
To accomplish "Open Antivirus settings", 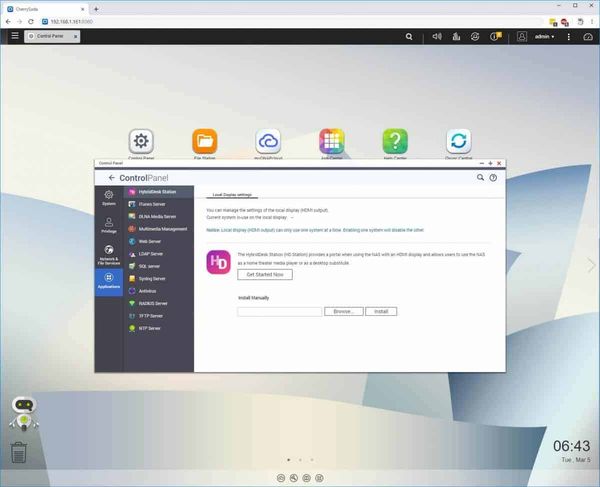I will [159, 291].
